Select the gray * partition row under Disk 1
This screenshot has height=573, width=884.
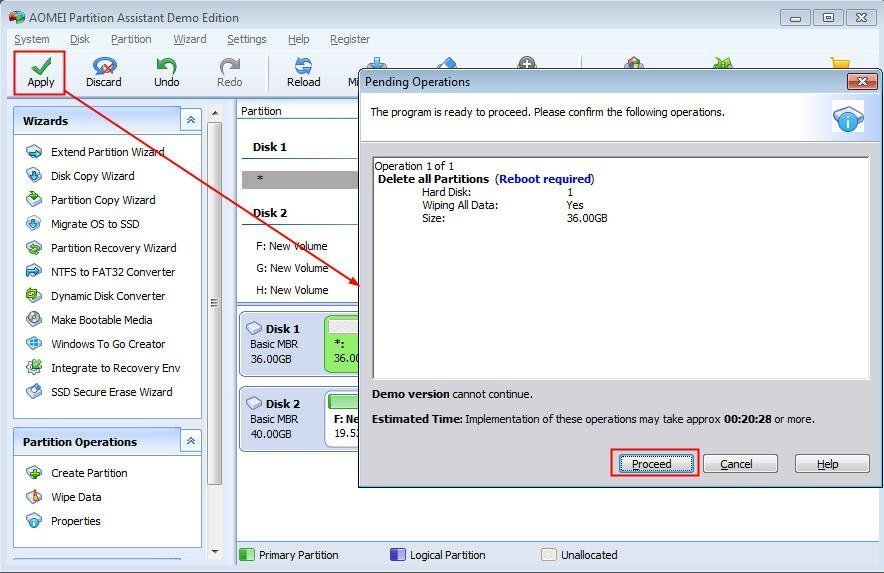tap(300, 179)
